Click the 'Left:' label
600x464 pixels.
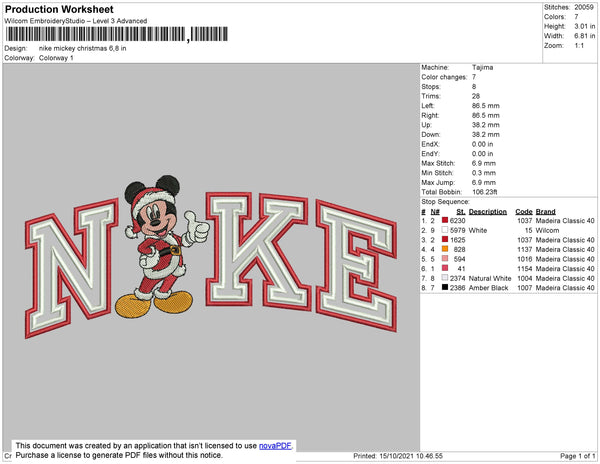tap(427, 106)
